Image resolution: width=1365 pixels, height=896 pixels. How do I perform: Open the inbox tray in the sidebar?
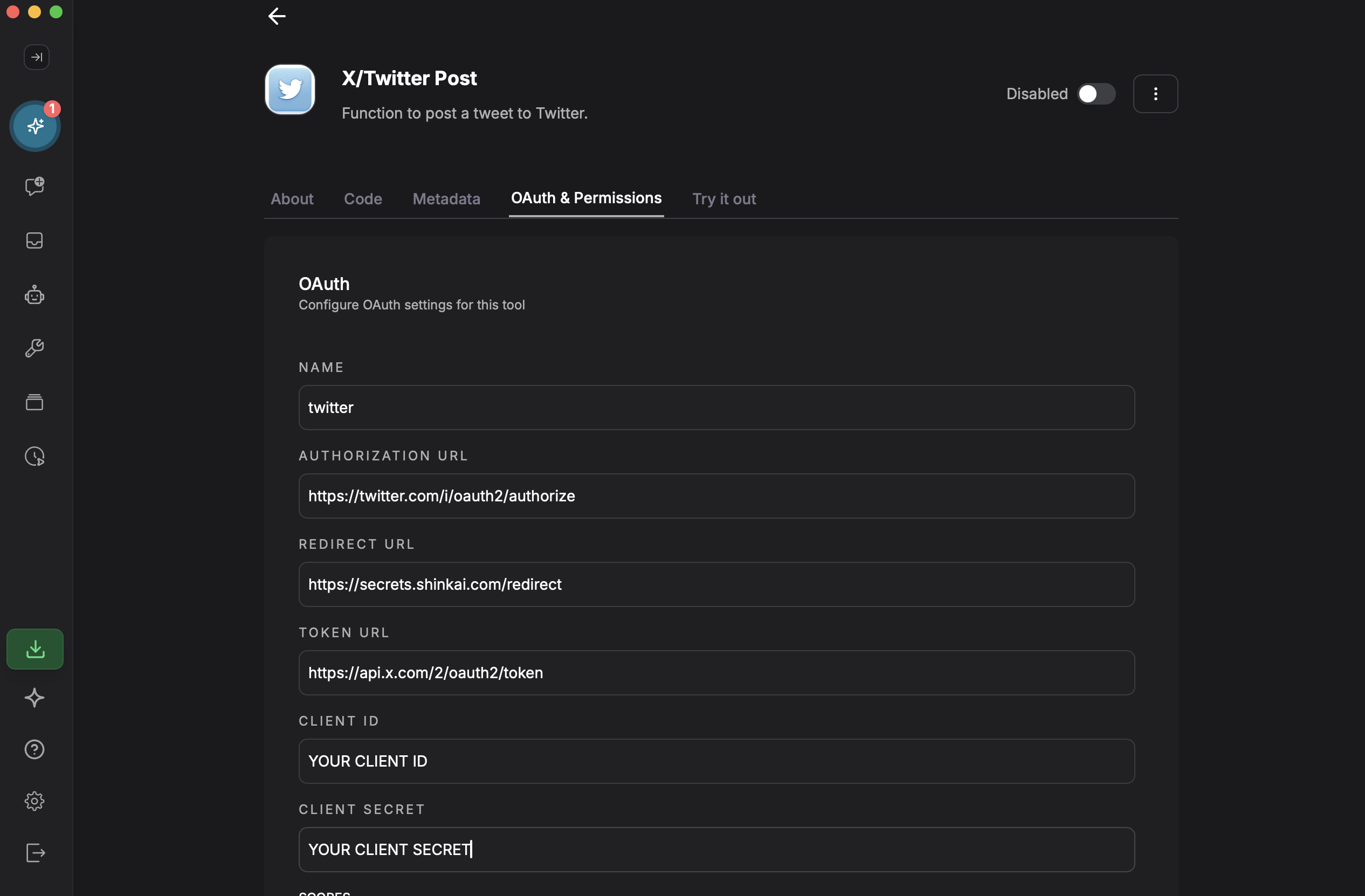pyautogui.click(x=34, y=240)
